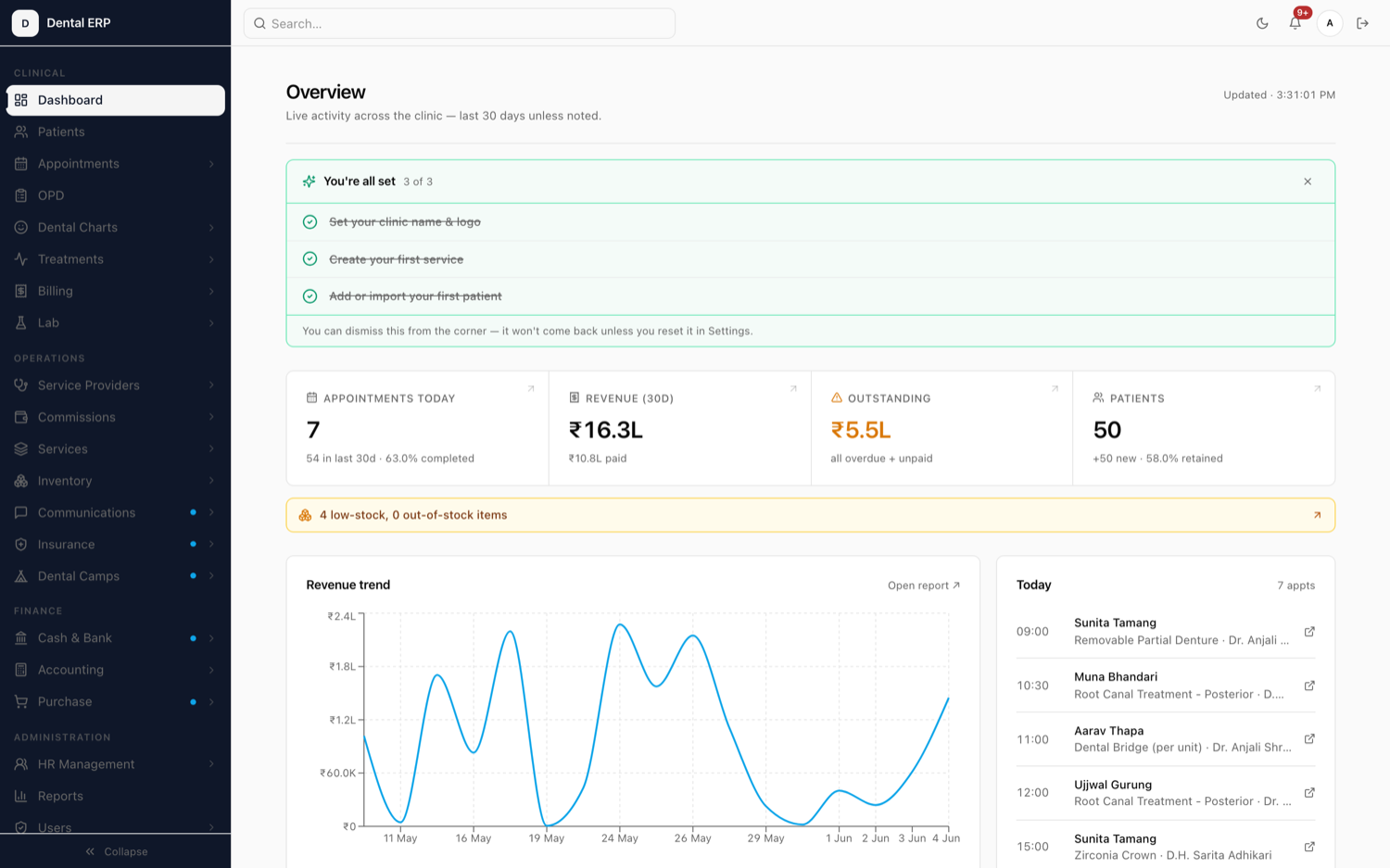Click check icon beside 'Add or import your first patient'
Image resolution: width=1390 pixels, height=868 pixels.
click(x=310, y=296)
